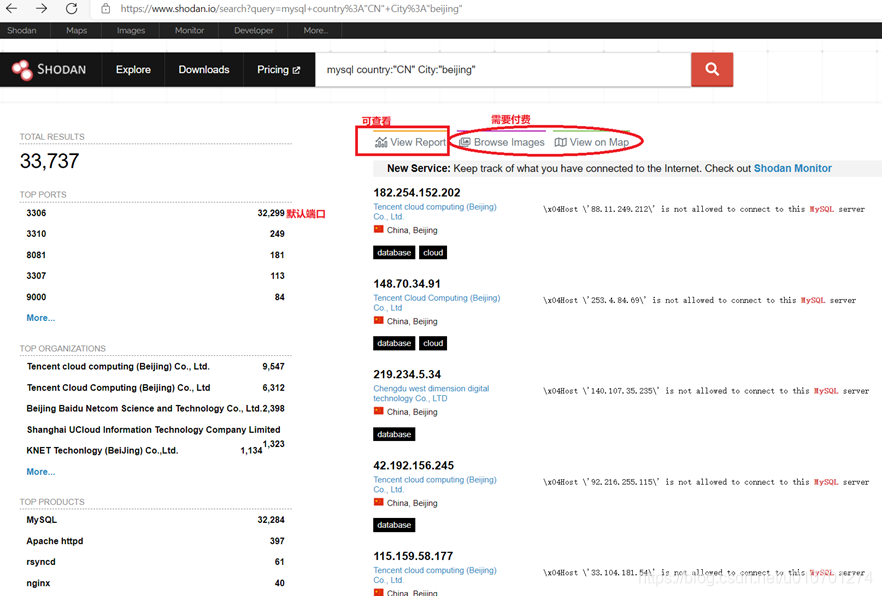The width and height of the screenshot is (882, 596).
Task: Click database tag under 219.234.5.34
Action: coord(394,434)
